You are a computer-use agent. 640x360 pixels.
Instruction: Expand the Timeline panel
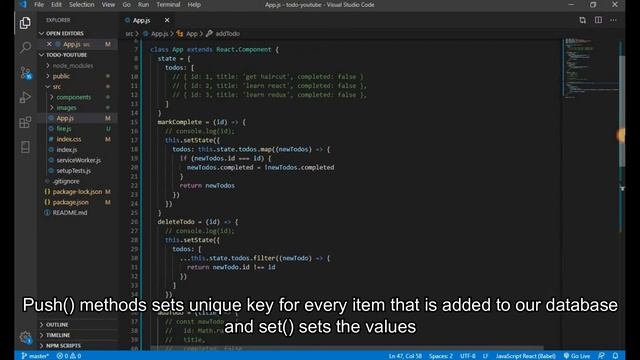[58, 335]
